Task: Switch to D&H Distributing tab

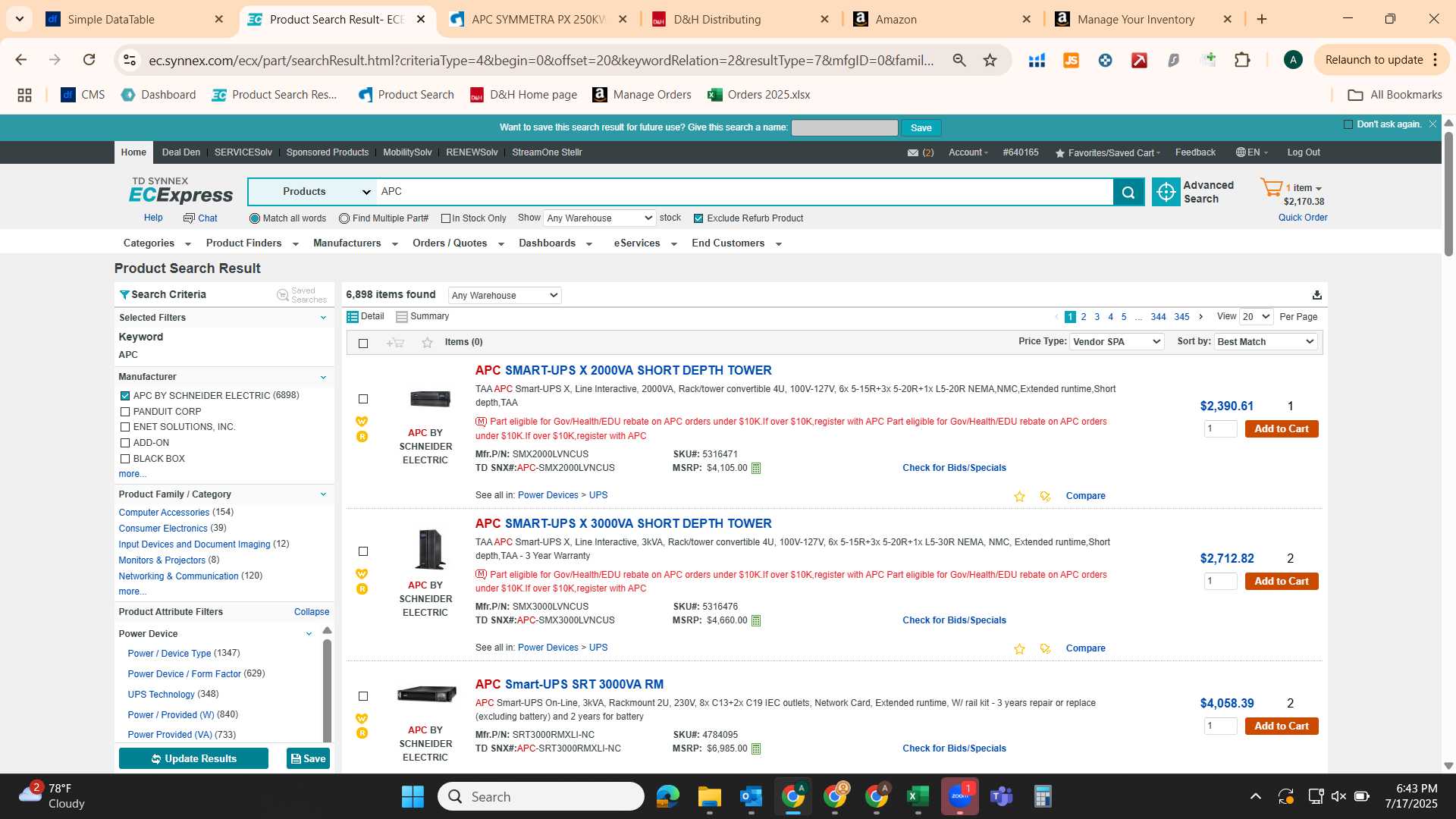Action: [x=741, y=20]
